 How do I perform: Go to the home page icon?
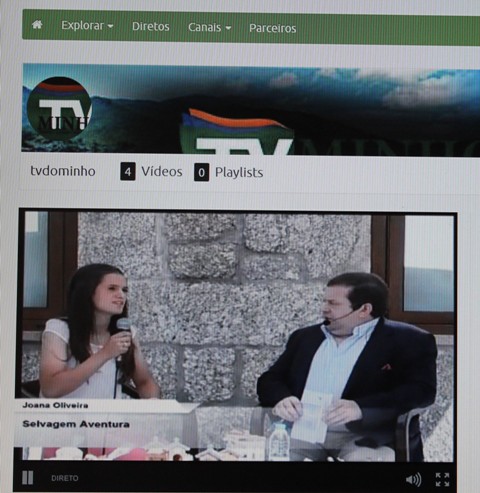pyautogui.click(x=37, y=24)
